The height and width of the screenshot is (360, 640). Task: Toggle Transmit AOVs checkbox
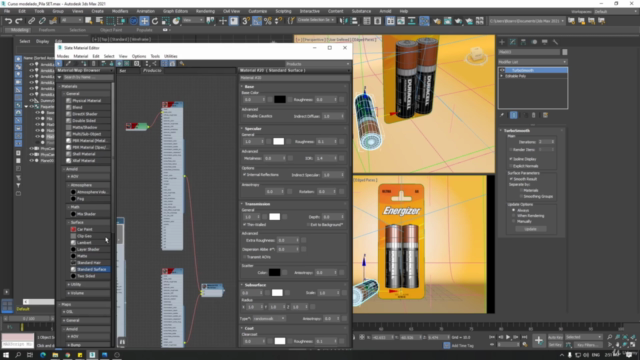(x=244, y=257)
